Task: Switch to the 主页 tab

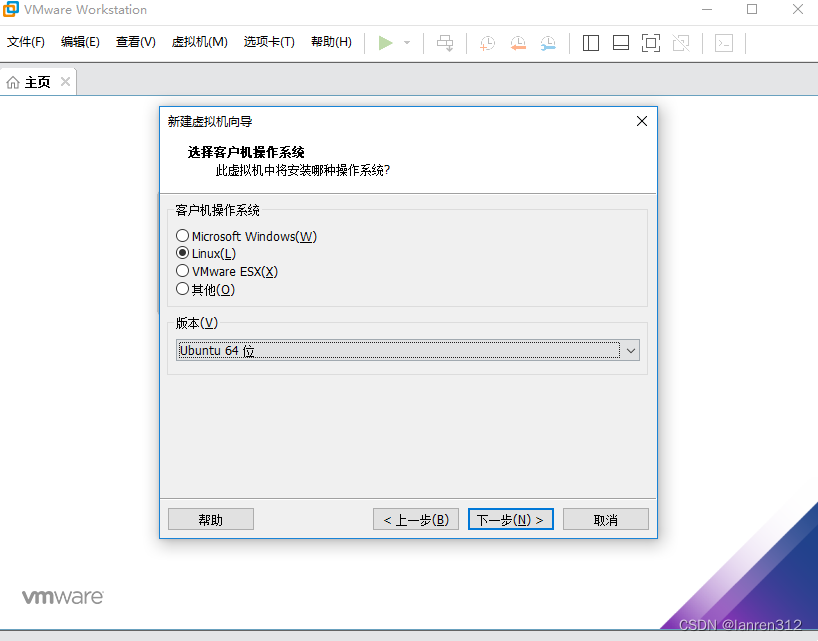Action: 38,82
